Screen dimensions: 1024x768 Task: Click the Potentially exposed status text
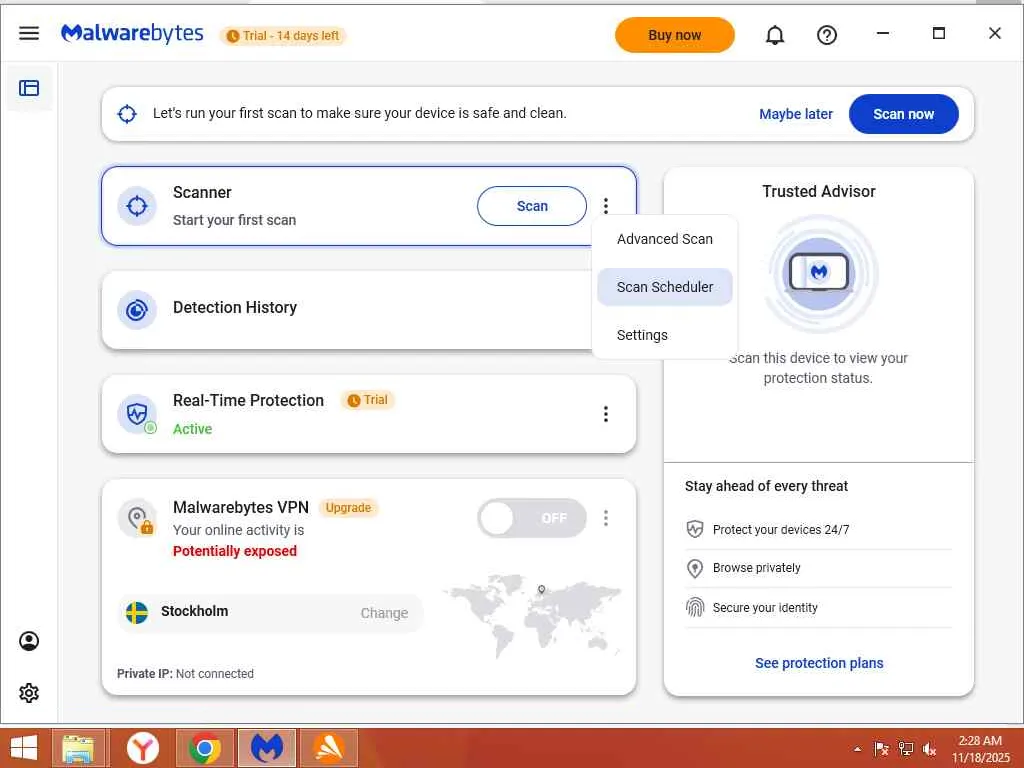234,551
